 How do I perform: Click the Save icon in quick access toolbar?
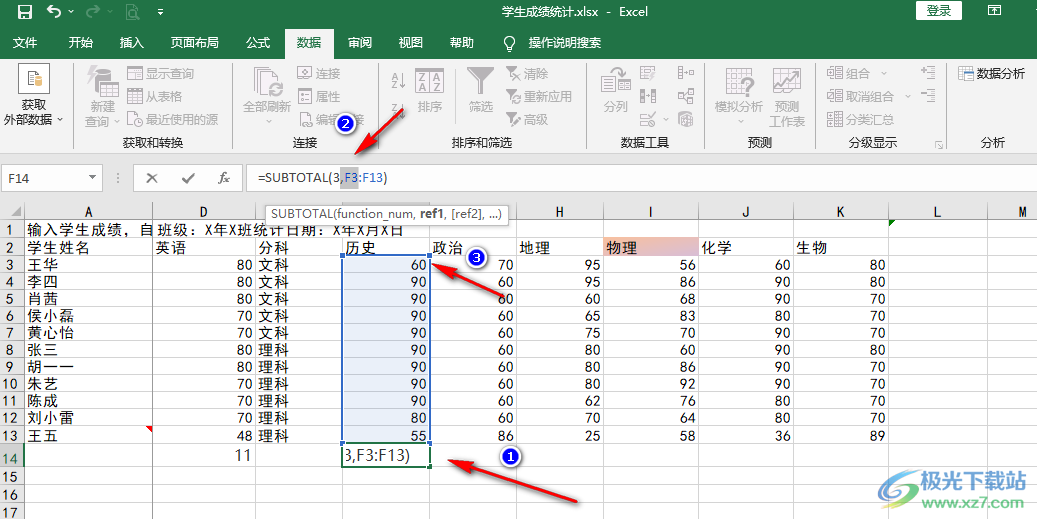(x=24, y=11)
